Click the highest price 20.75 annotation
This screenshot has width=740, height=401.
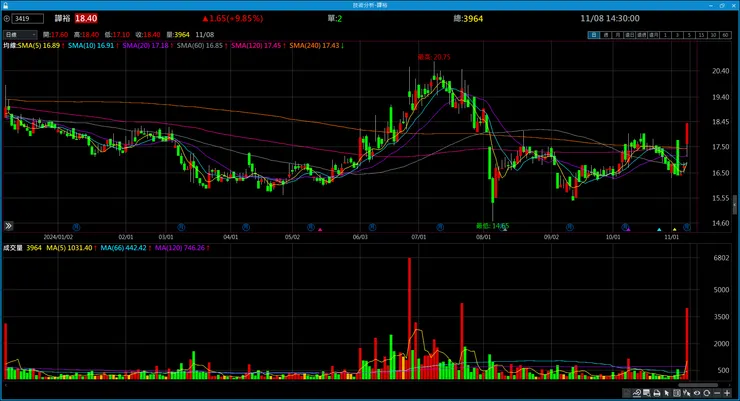point(434,57)
